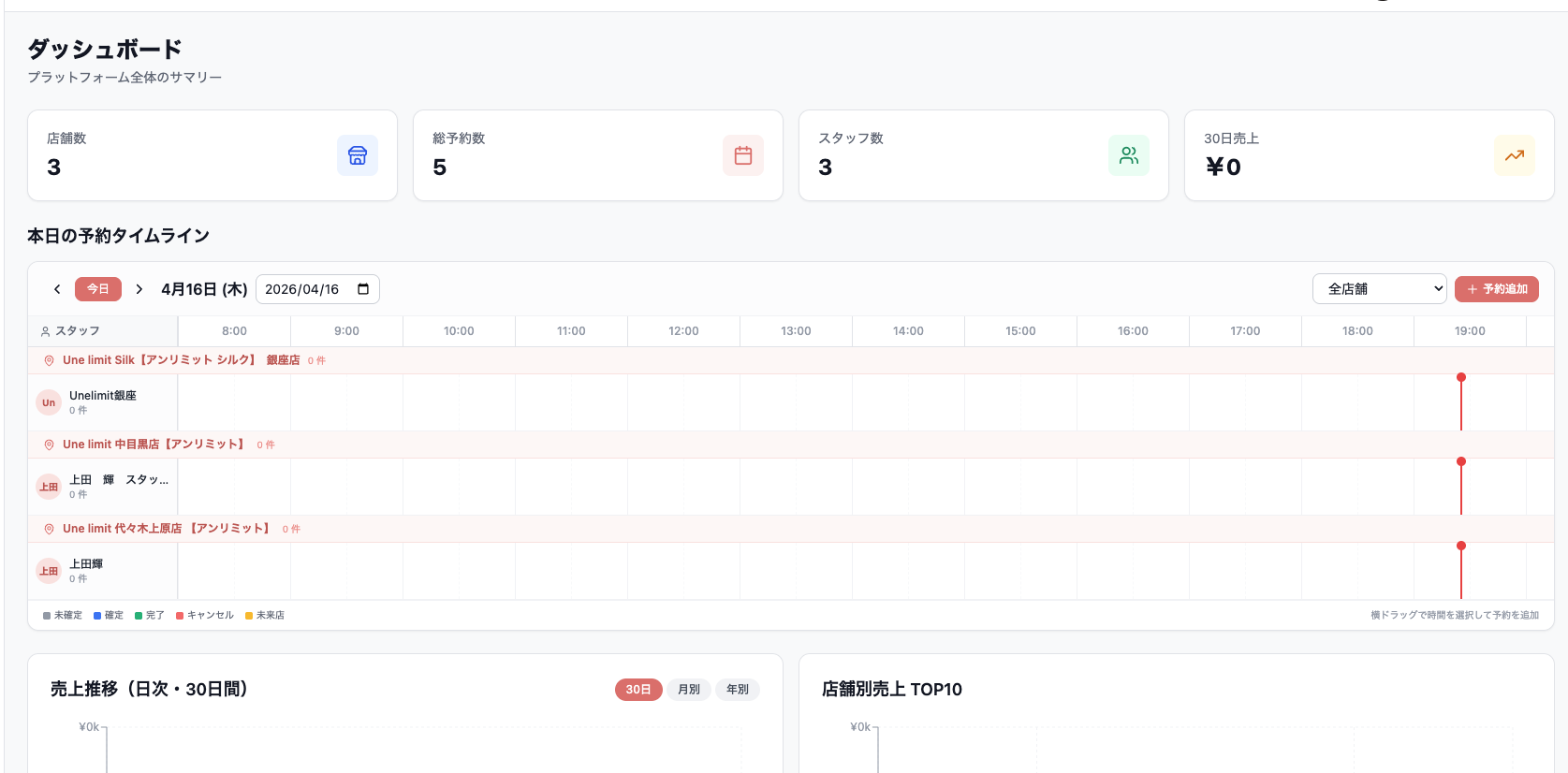This screenshot has height=773, width=1568.
Task: Go to next day with right chevron
Action: [139, 289]
